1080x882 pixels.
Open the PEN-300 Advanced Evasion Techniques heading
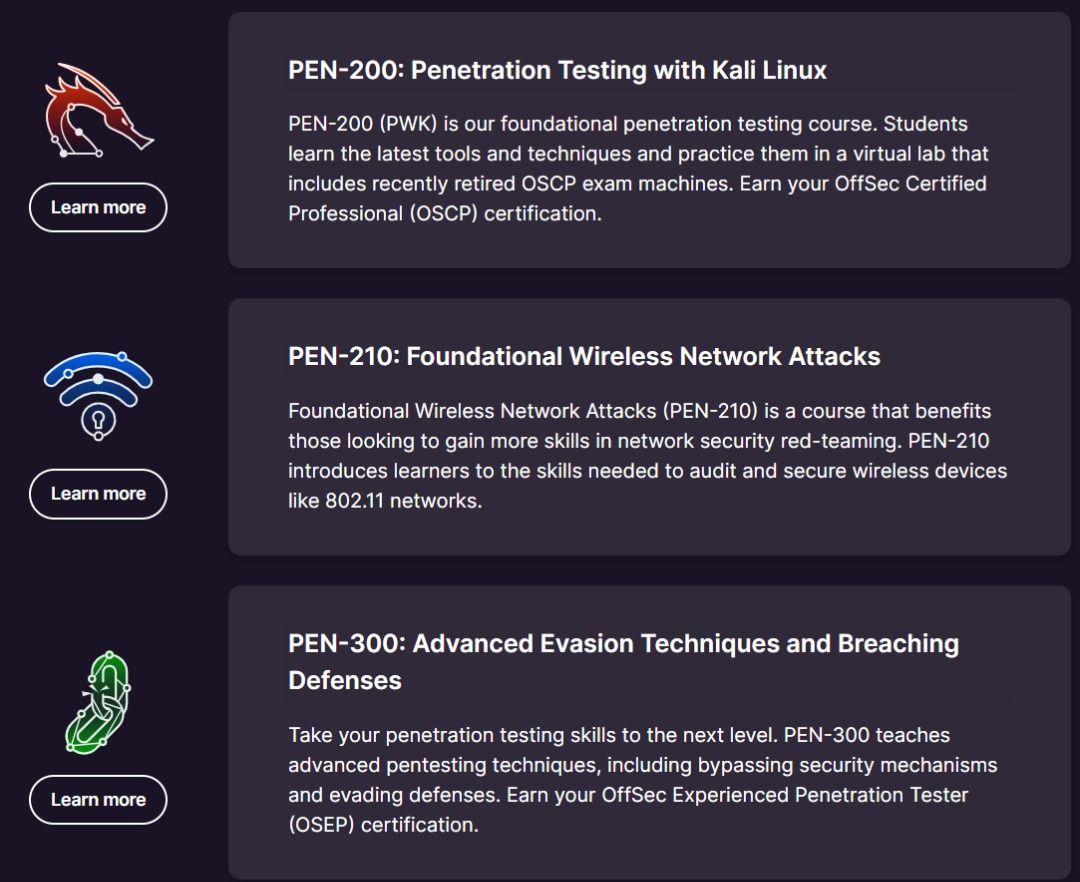623,643
